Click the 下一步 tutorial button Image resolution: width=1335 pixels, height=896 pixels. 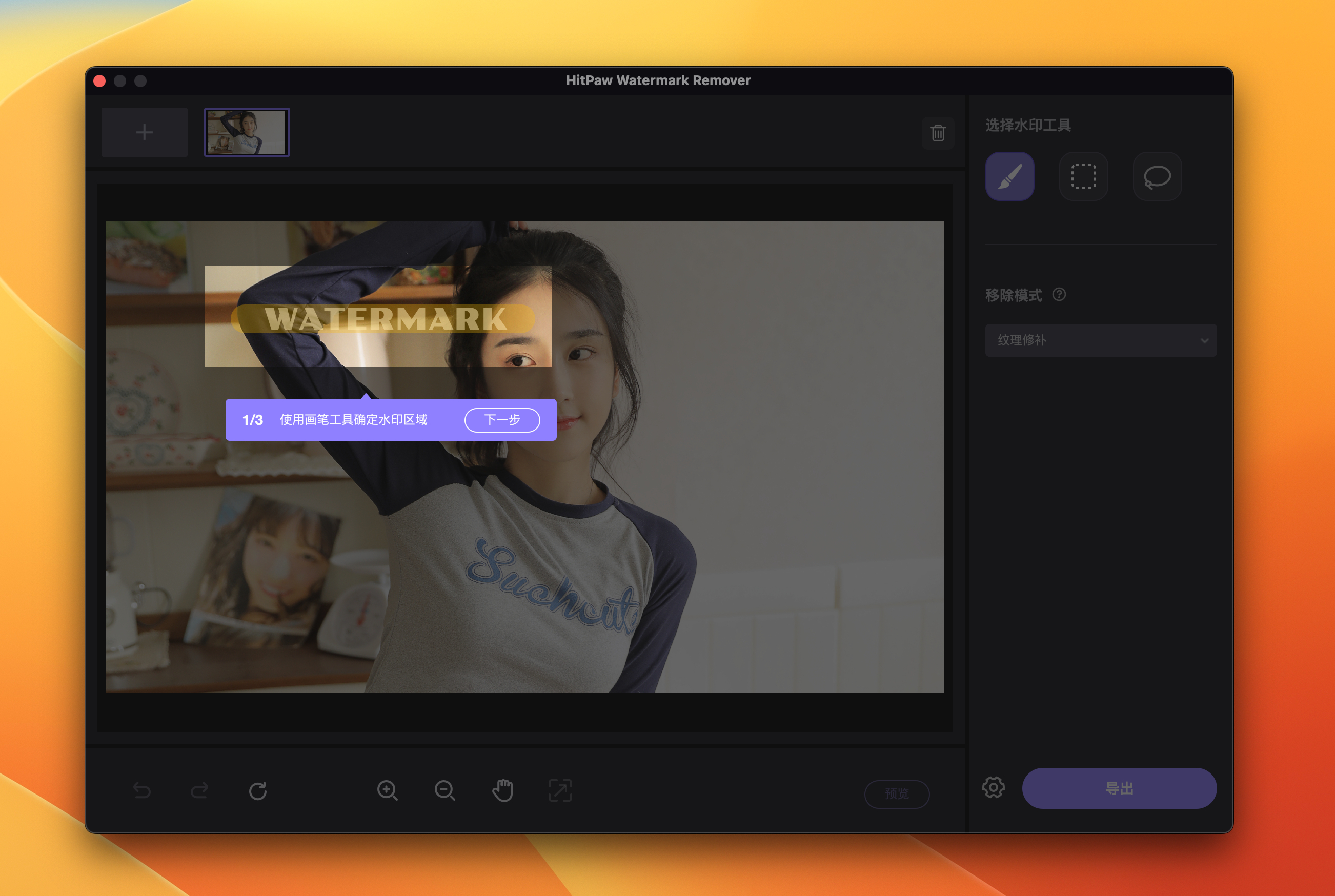(x=502, y=420)
